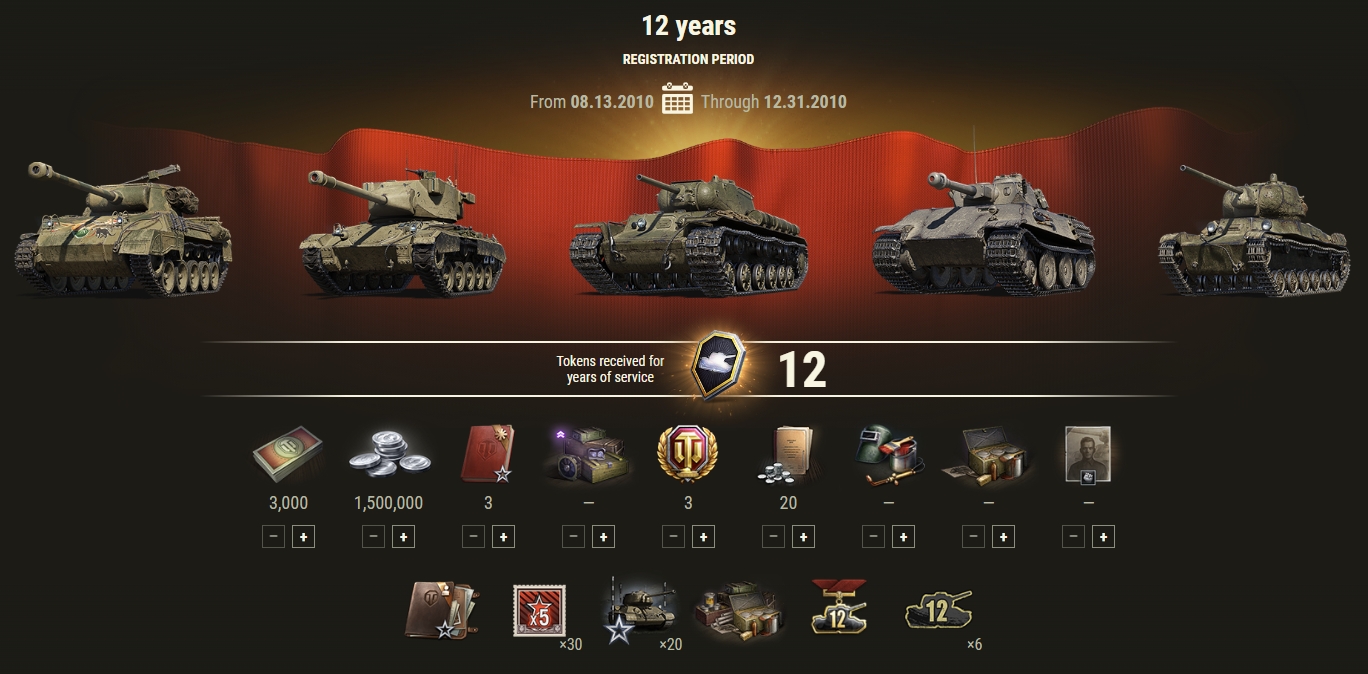Add one to the ammo crate reward
Viewport: 1368px width, 674px height.
pyautogui.click(x=1003, y=537)
